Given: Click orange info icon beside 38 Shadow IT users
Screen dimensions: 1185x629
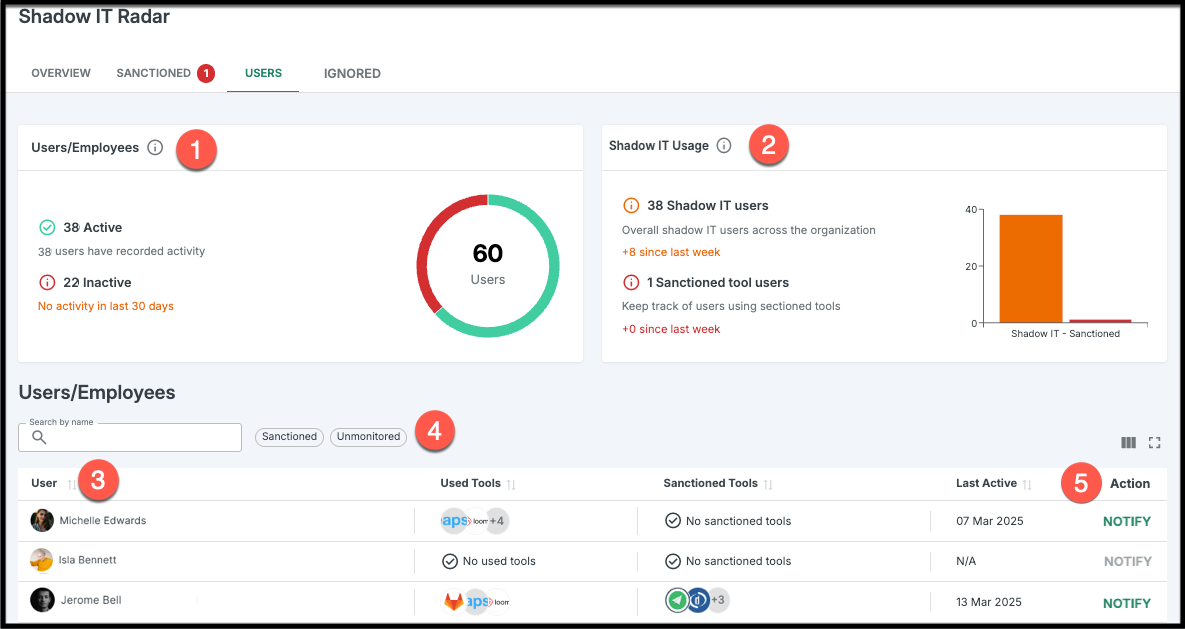Looking at the screenshot, I should 631,206.
